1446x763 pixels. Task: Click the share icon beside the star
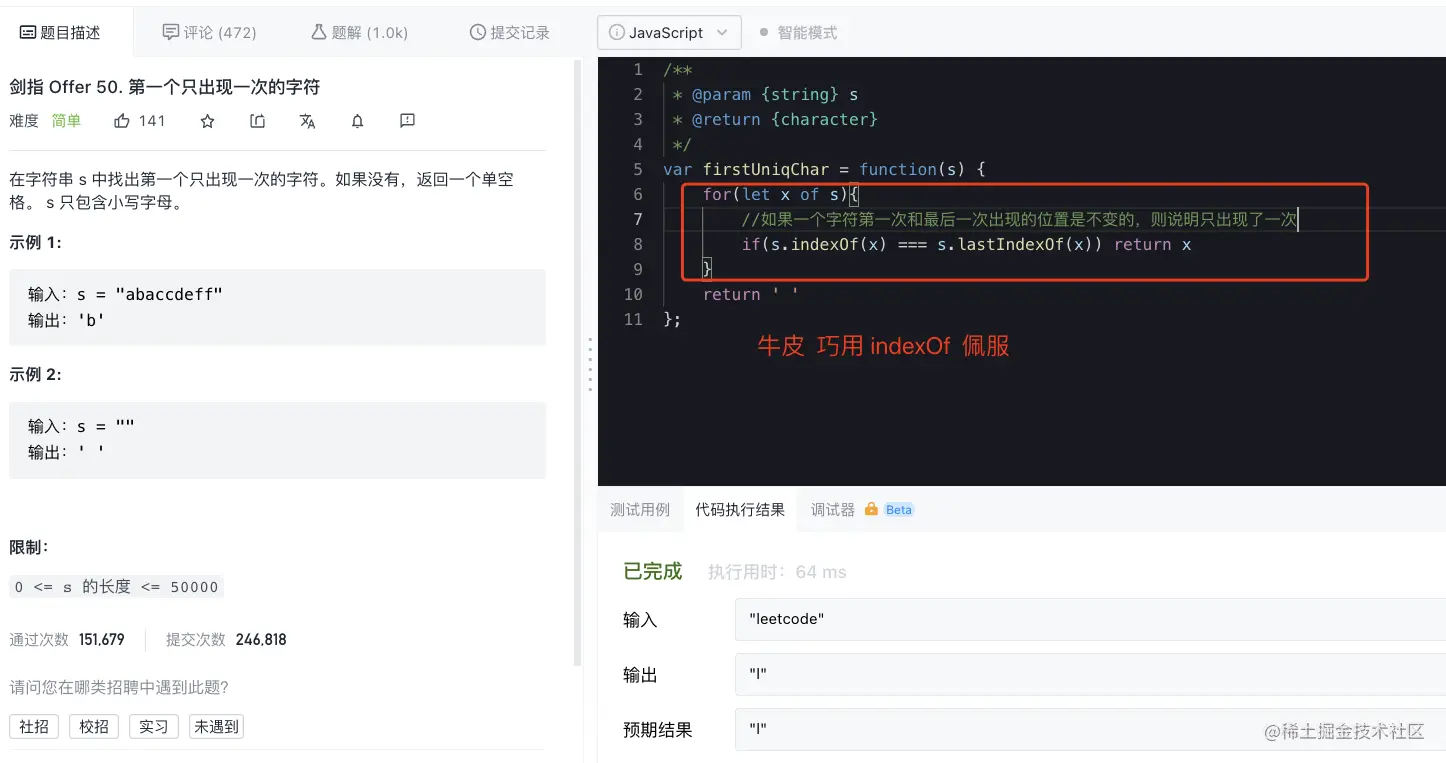(257, 121)
